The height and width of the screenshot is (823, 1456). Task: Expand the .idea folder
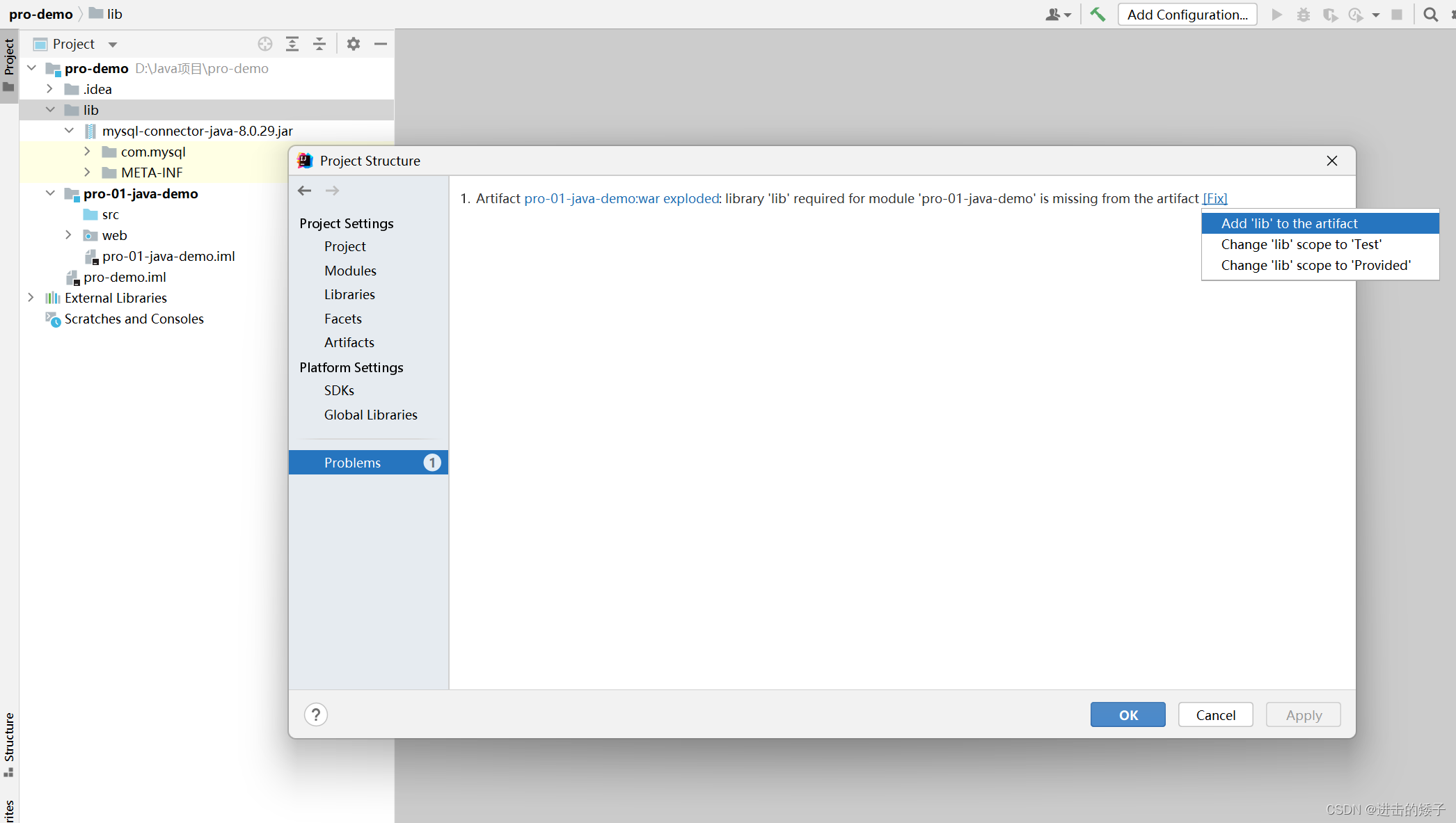tap(49, 89)
